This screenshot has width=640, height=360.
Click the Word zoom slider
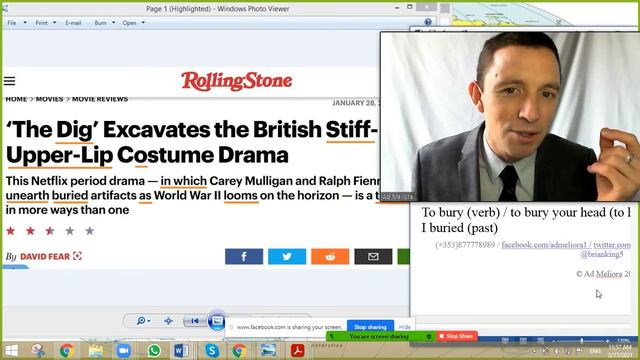(x=582, y=340)
